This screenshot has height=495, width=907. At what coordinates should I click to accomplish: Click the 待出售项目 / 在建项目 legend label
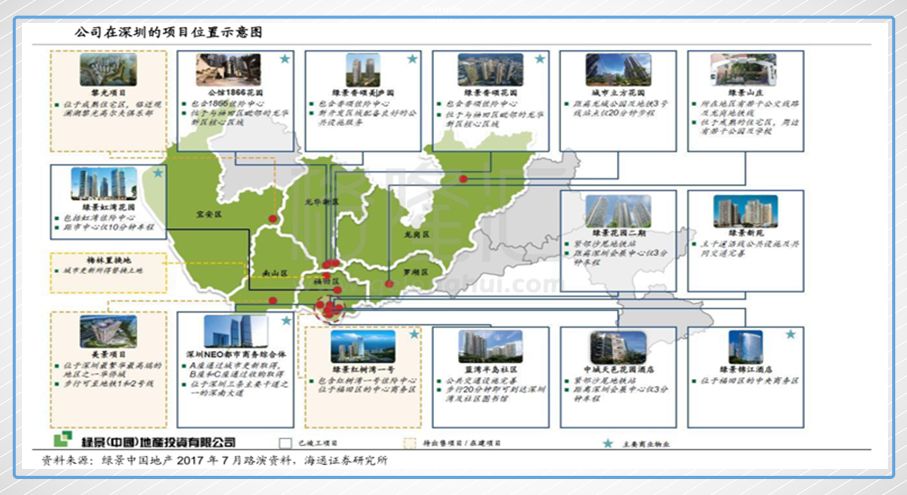tap(462, 444)
